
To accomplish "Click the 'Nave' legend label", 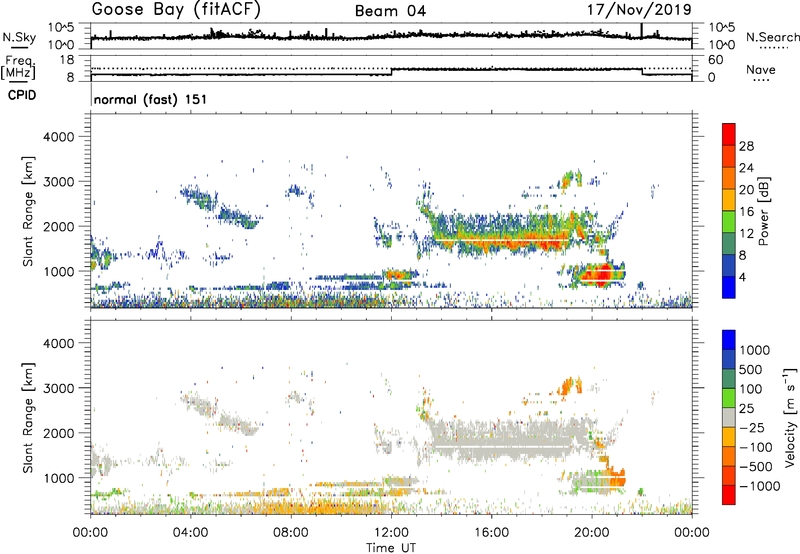I will pos(761,69).
